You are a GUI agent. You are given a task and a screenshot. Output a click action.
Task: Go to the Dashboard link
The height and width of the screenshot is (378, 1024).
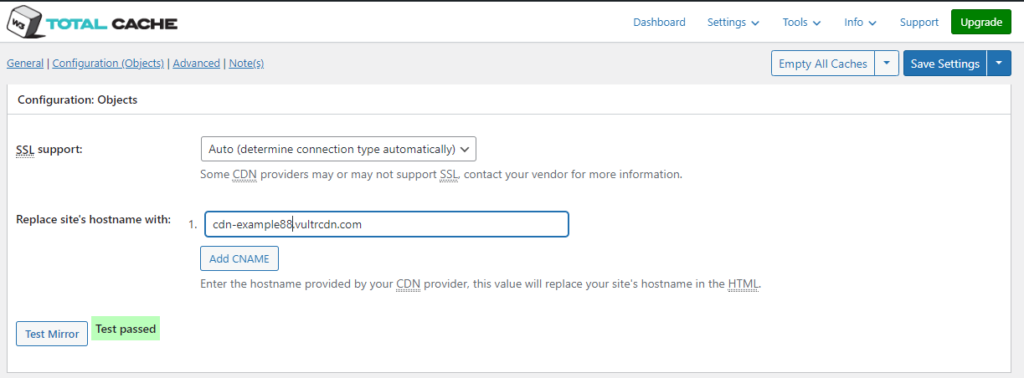pos(659,22)
